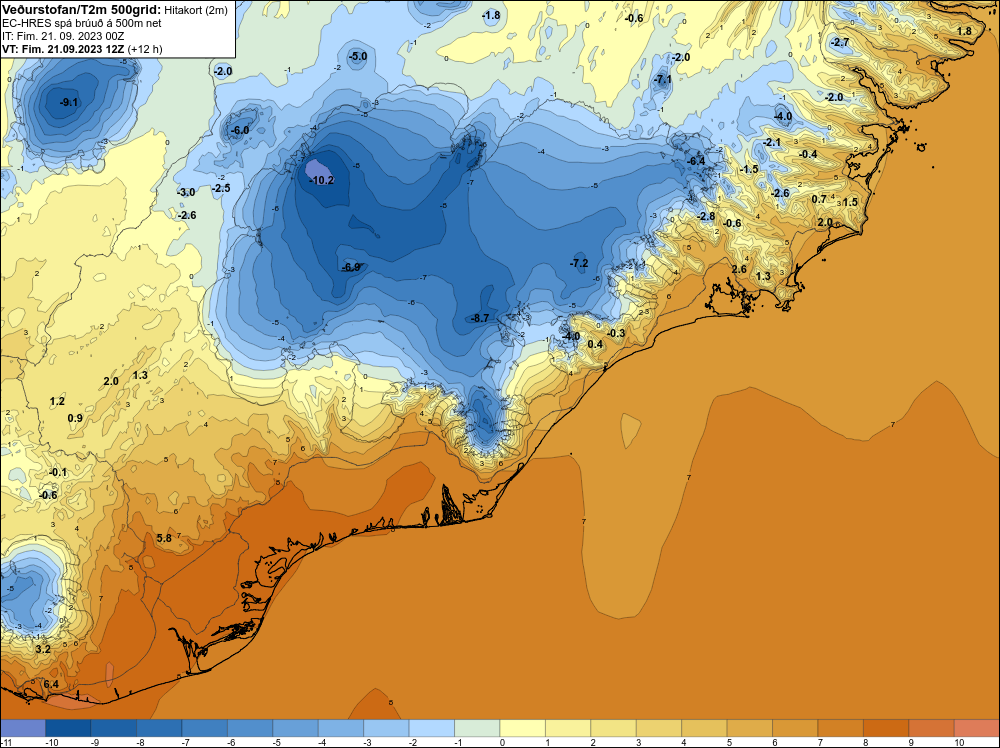Select the 1.5 temperature label
Image resolution: width=1000 pixels, height=748 pixels.
[x=850, y=202]
